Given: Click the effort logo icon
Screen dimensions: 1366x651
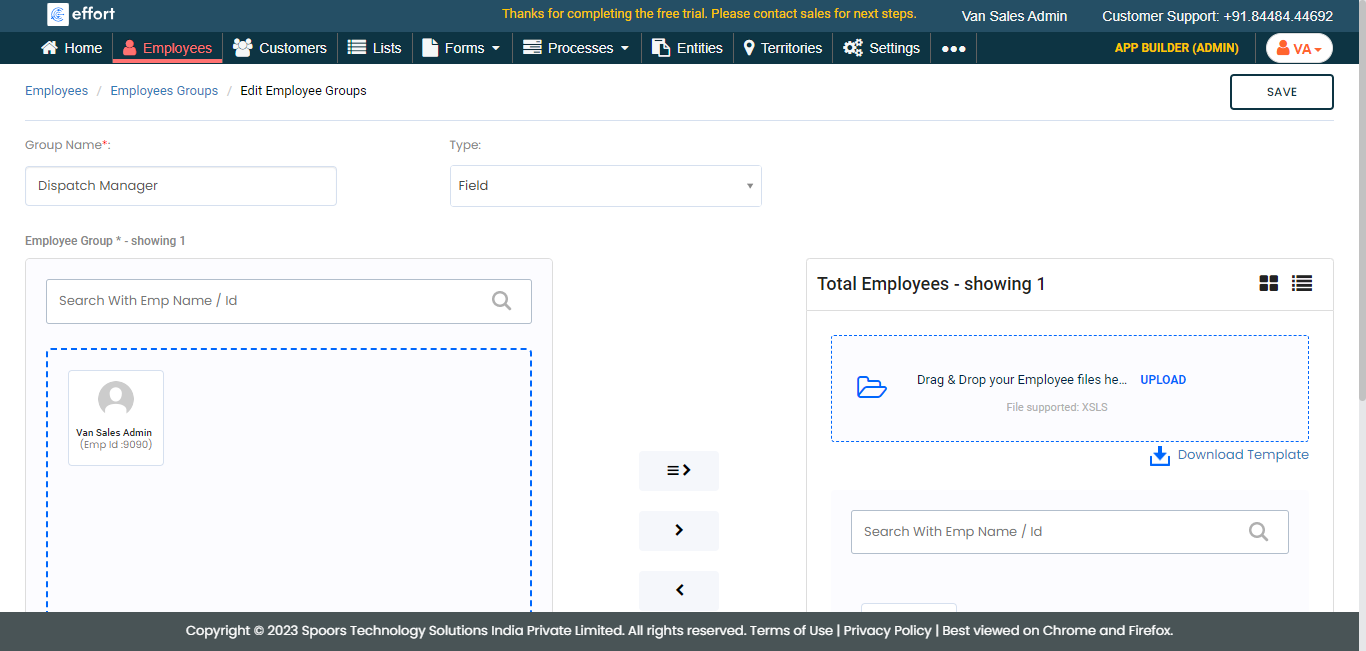Looking at the screenshot, I should 58,15.
